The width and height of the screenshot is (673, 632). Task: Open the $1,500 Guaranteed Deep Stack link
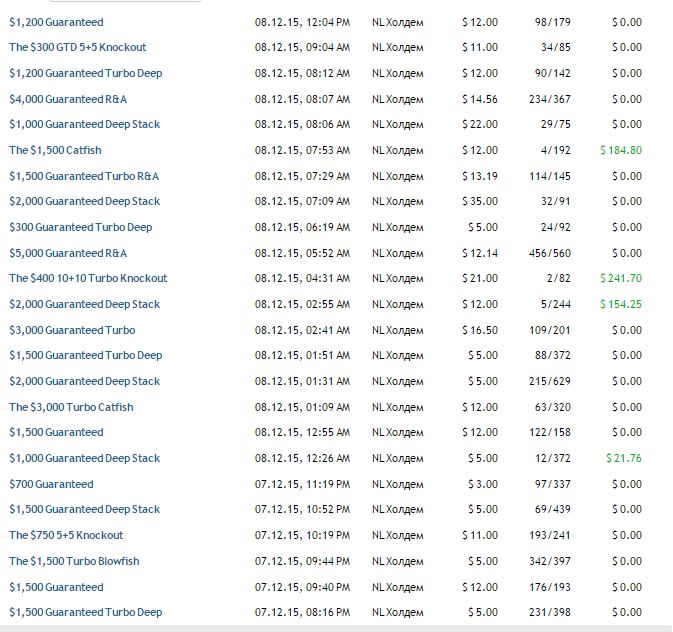click(x=85, y=509)
